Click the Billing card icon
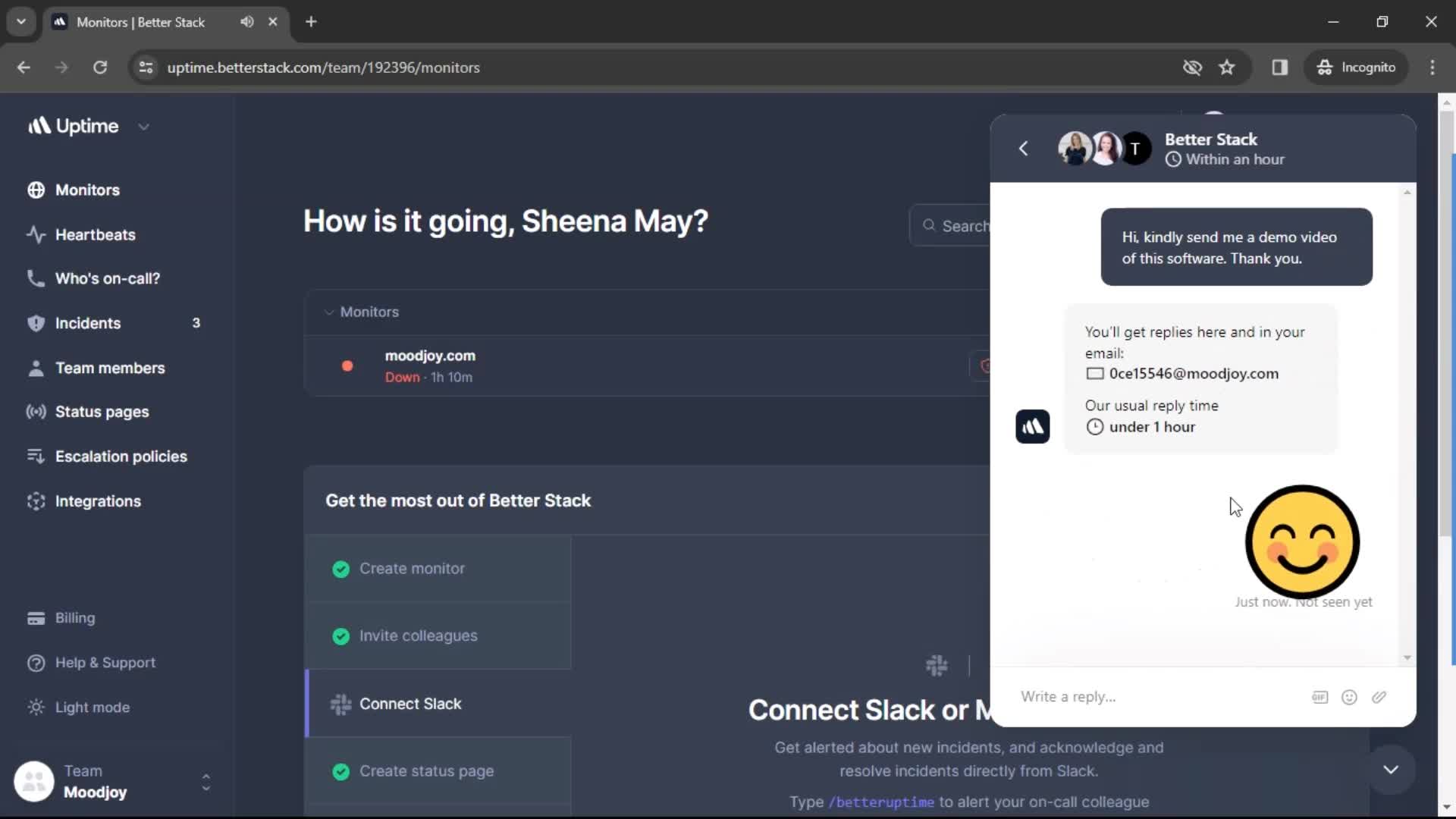Viewport: 1456px width, 819px height. [36, 618]
